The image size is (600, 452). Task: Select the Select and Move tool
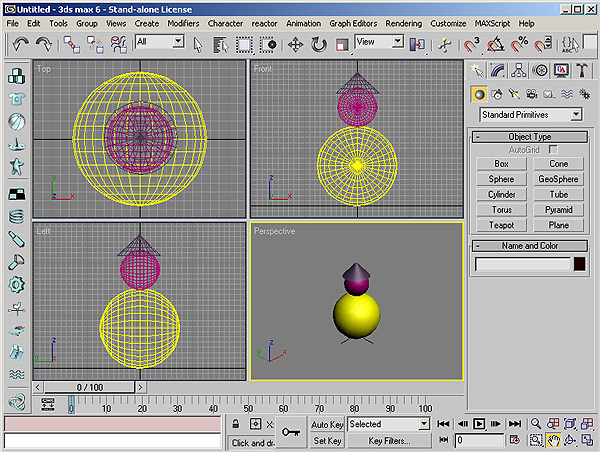(x=296, y=44)
